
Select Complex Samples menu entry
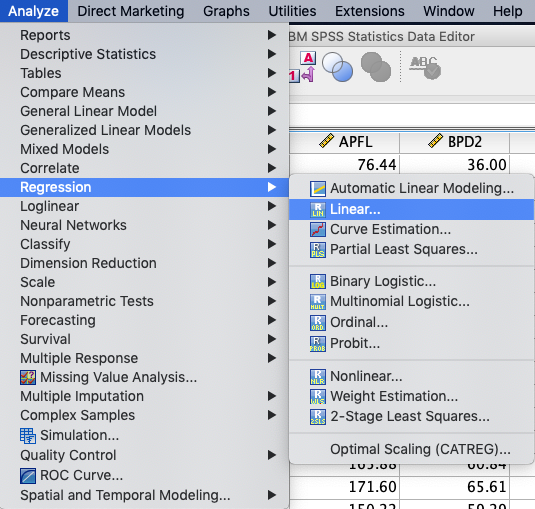click(144, 415)
